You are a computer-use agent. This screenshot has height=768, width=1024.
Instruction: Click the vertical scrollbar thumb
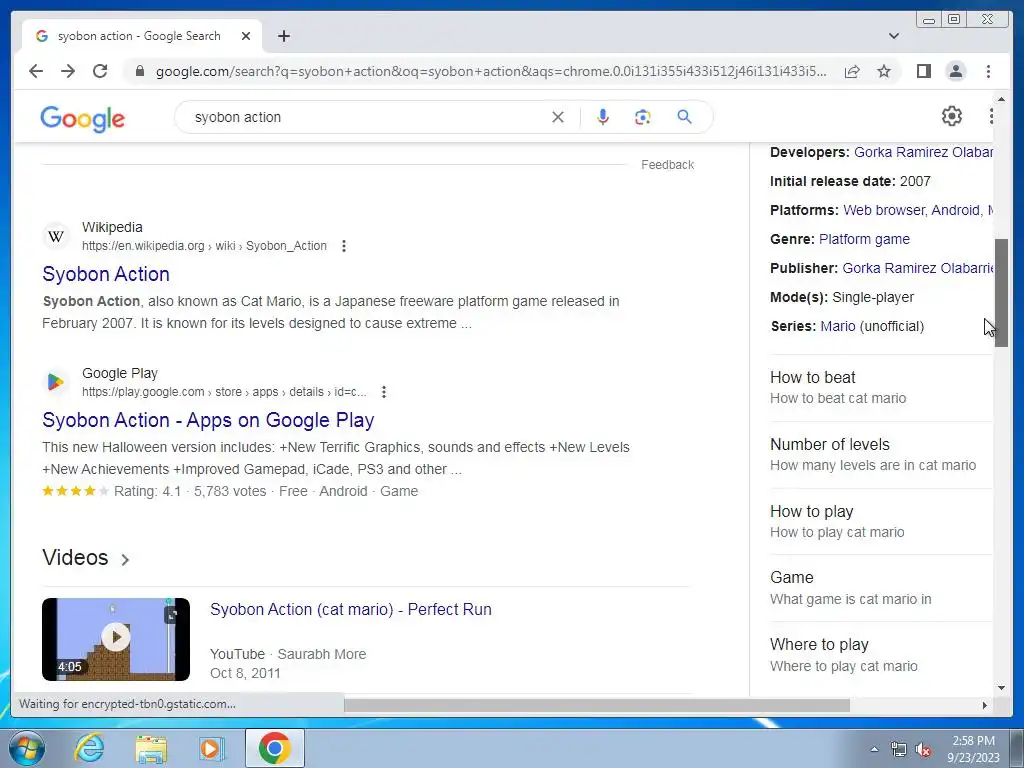coord(1001,293)
